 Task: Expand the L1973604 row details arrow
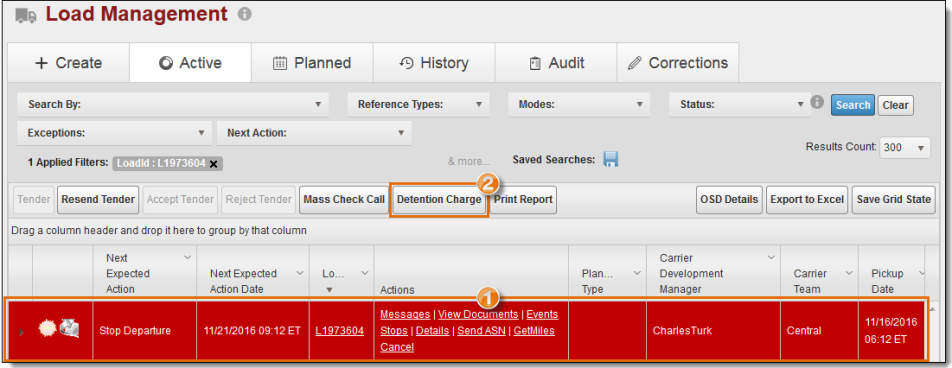click(x=22, y=333)
